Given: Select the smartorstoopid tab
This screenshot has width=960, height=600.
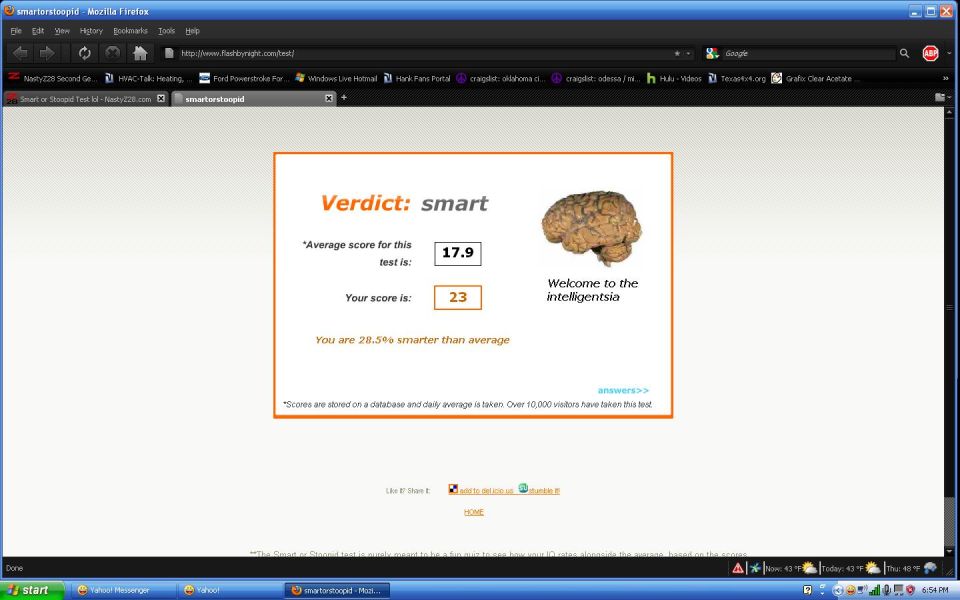Looking at the screenshot, I should 253,99.
